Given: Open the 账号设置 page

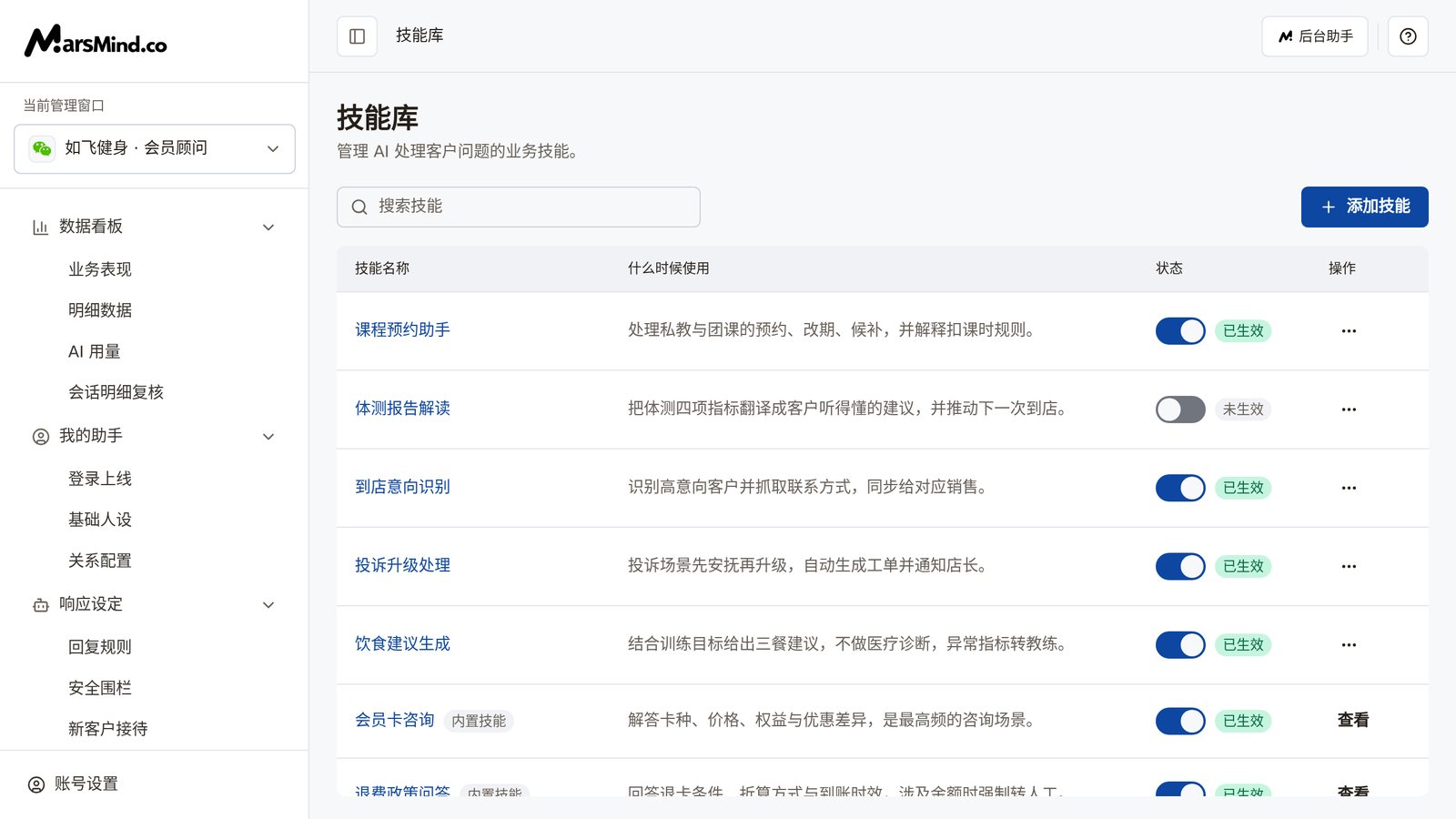Looking at the screenshot, I should 86,784.
